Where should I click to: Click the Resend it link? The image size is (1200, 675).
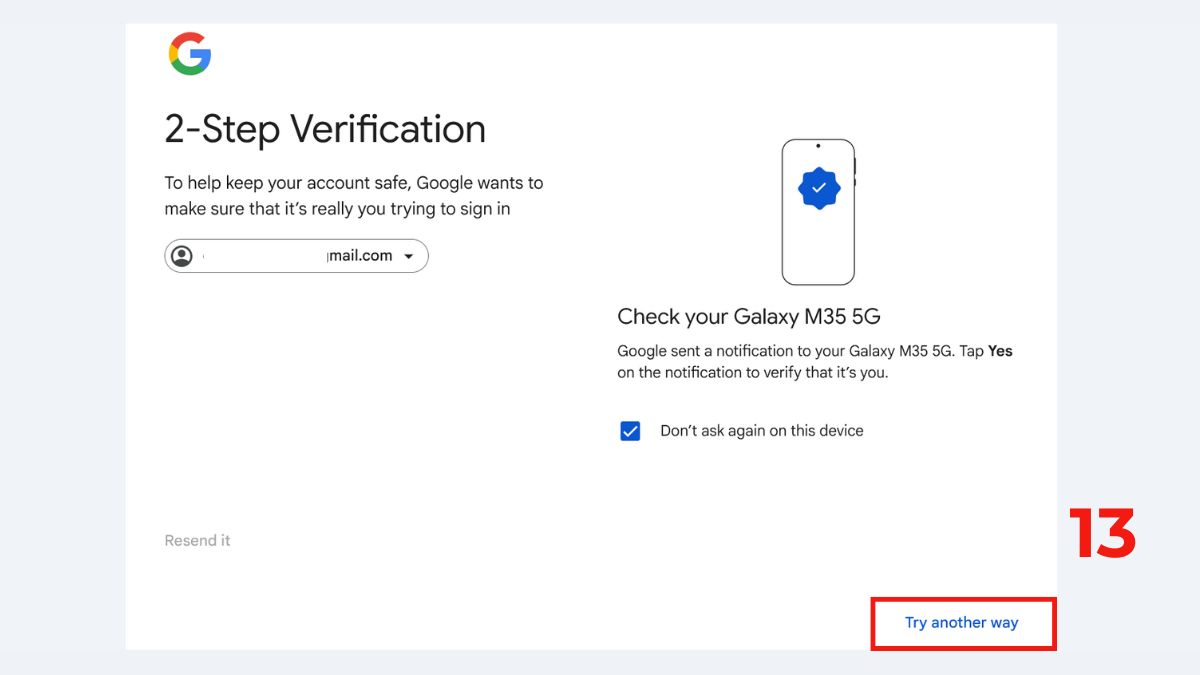(x=197, y=540)
